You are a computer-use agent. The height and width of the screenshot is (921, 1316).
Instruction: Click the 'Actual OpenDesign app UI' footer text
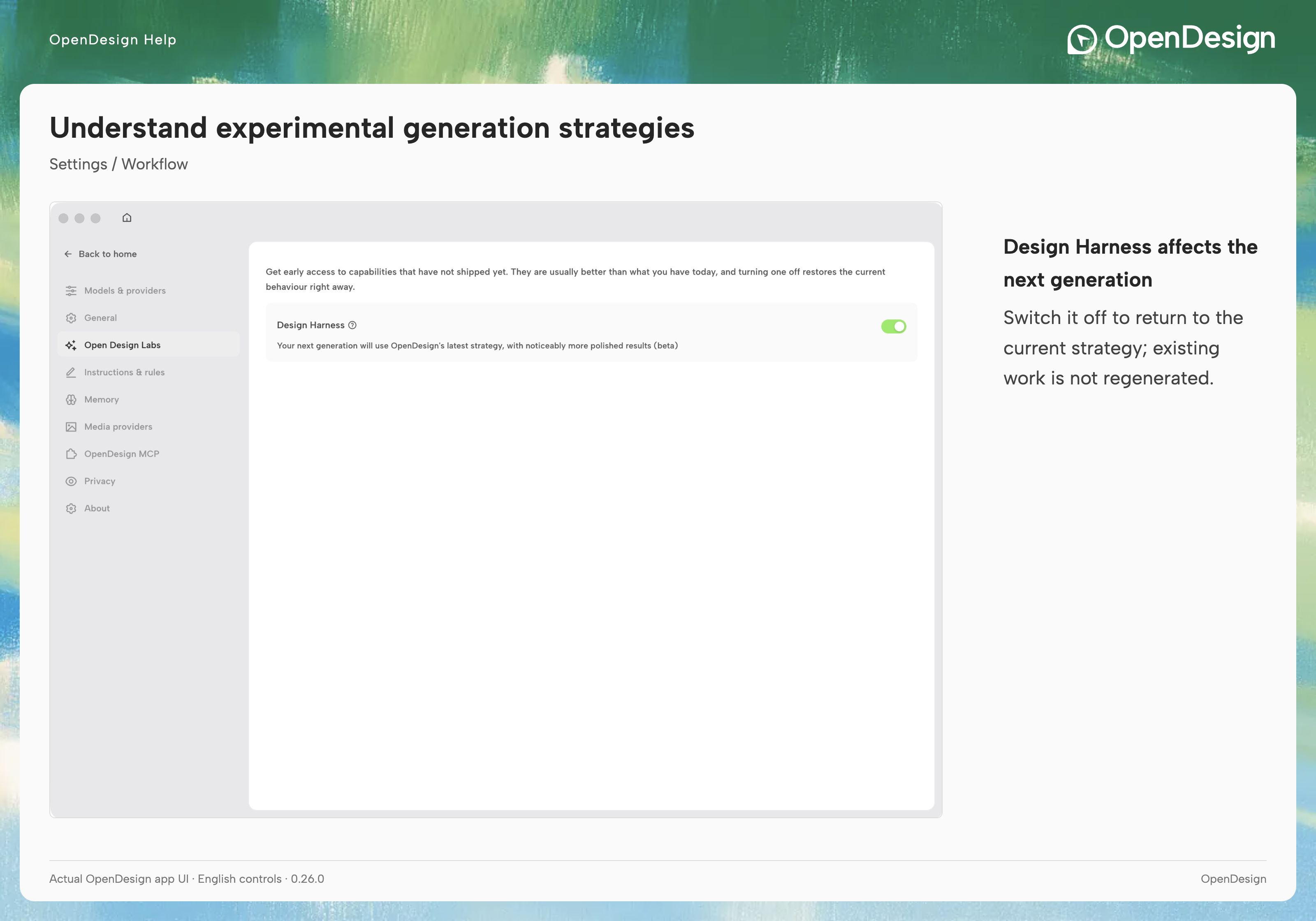point(187,879)
